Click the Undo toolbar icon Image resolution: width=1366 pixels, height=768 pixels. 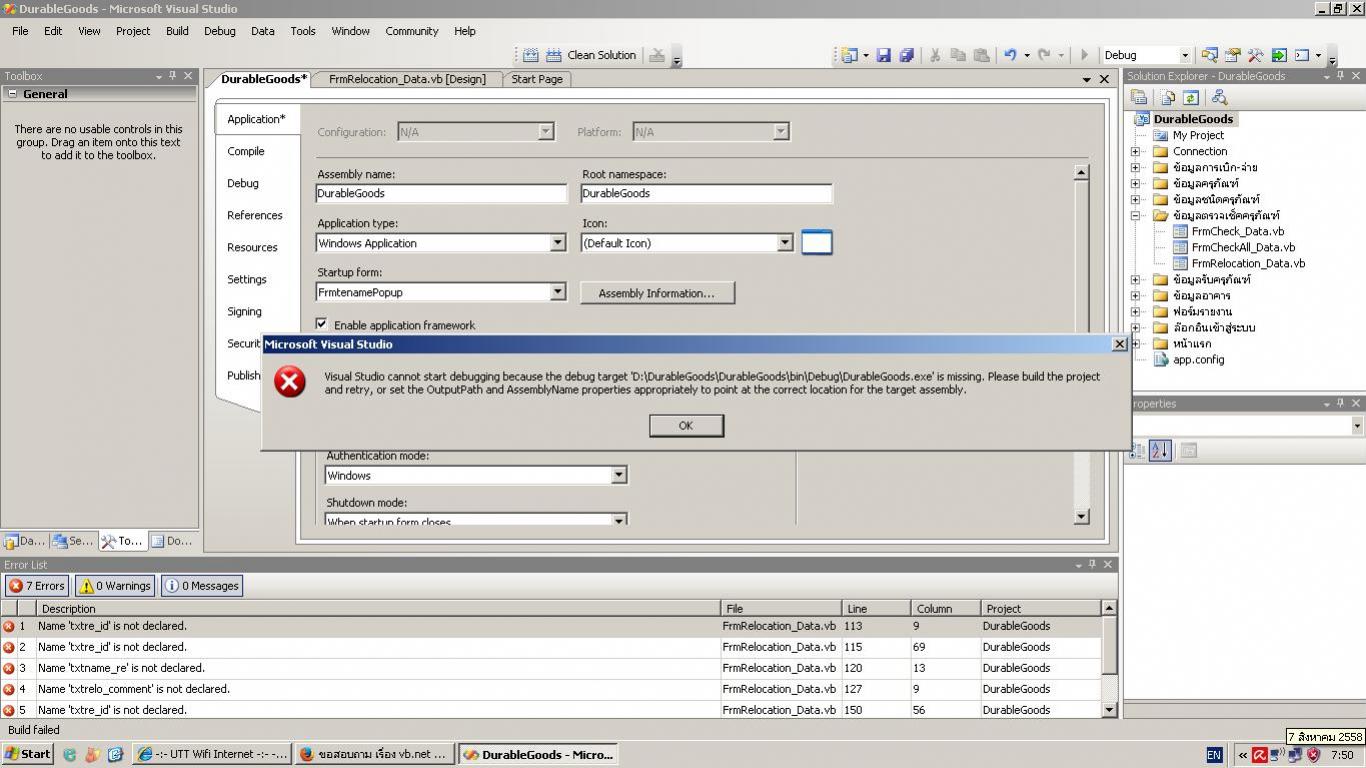pyautogui.click(x=1010, y=55)
